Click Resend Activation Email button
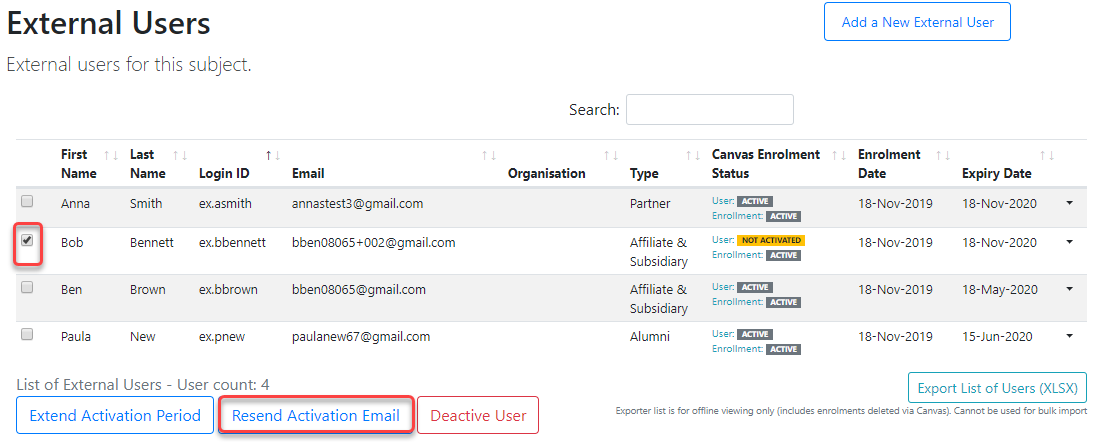 (x=316, y=415)
